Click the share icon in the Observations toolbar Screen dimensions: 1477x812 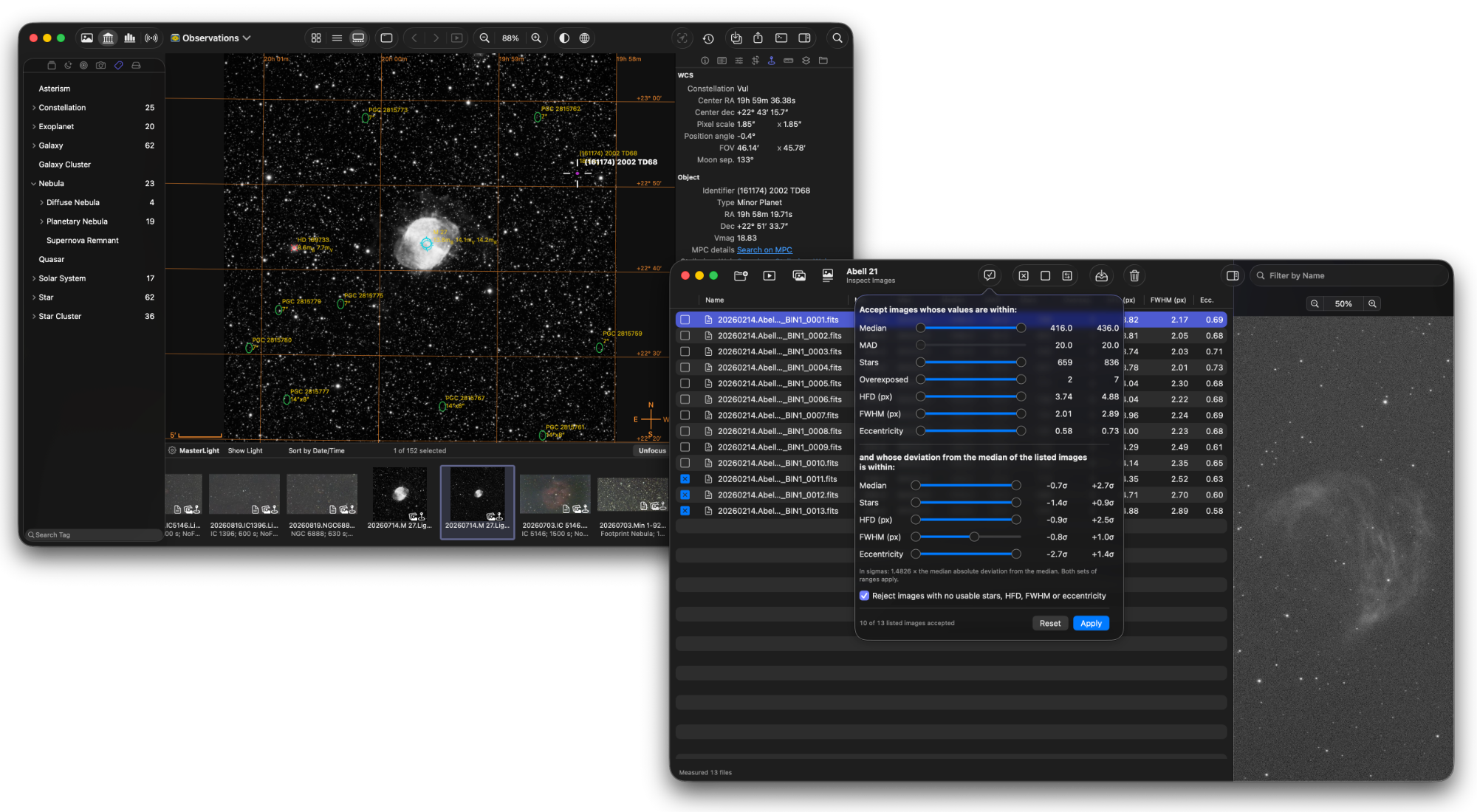click(x=758, y=38)
